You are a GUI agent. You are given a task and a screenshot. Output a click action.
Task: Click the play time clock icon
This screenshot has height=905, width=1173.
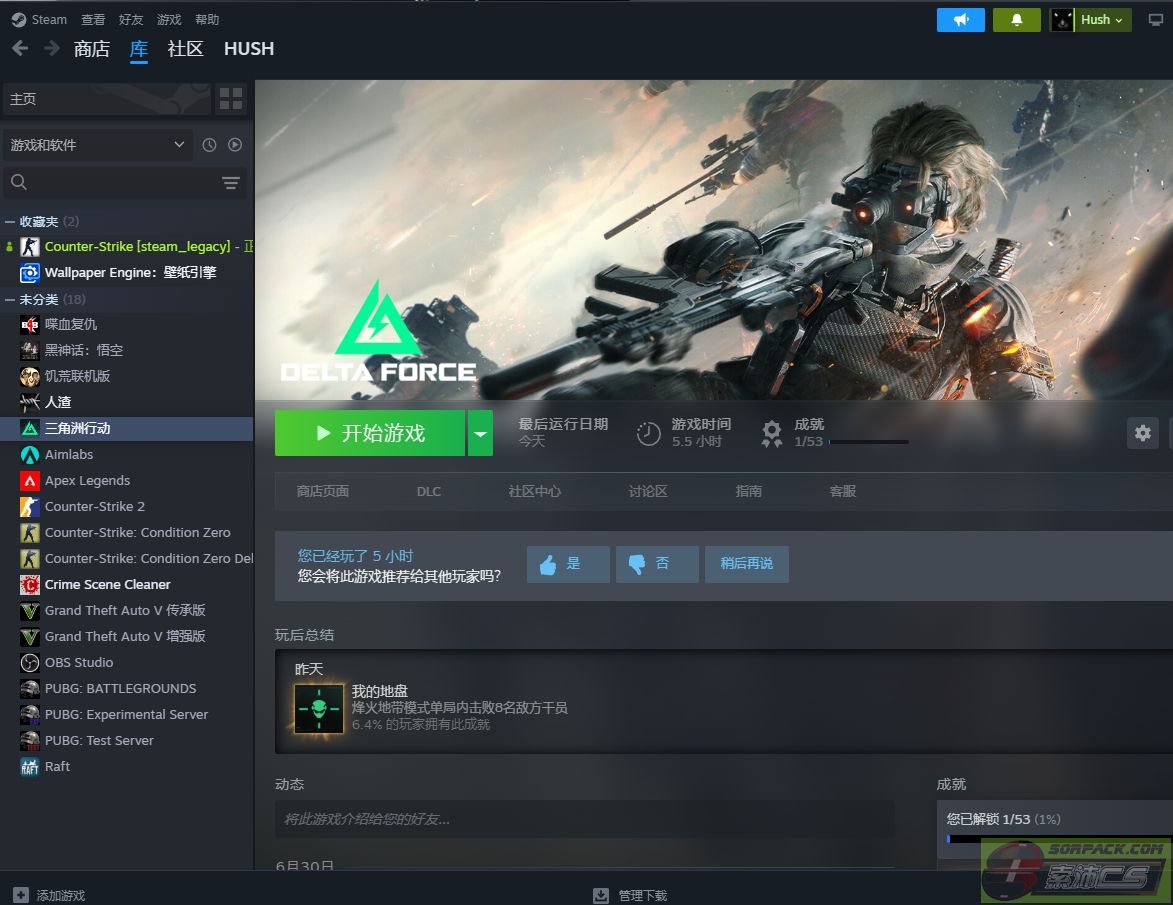click(x=649, y=434)
